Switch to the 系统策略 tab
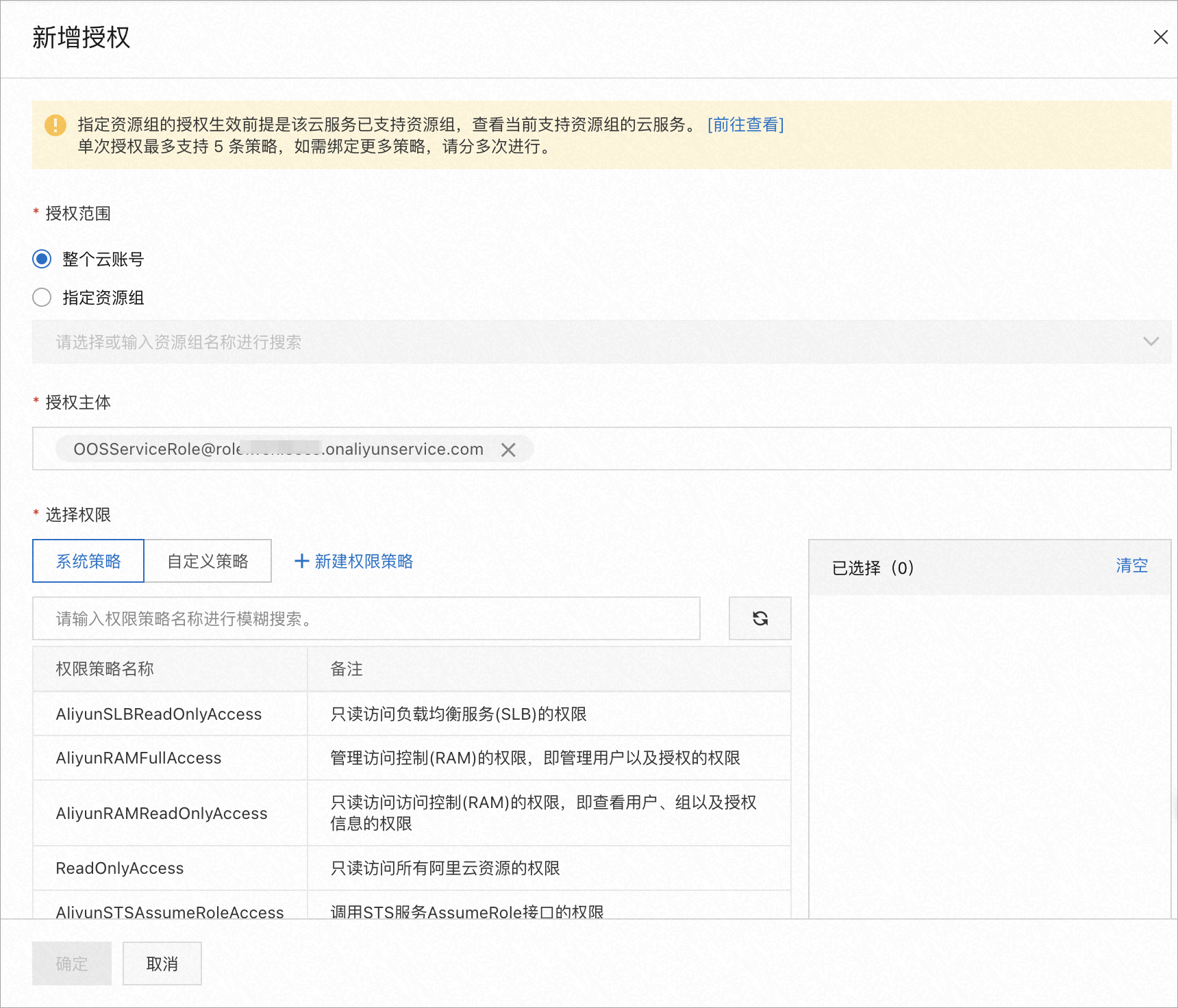1178x1008 pixels. tap(88, 561)
